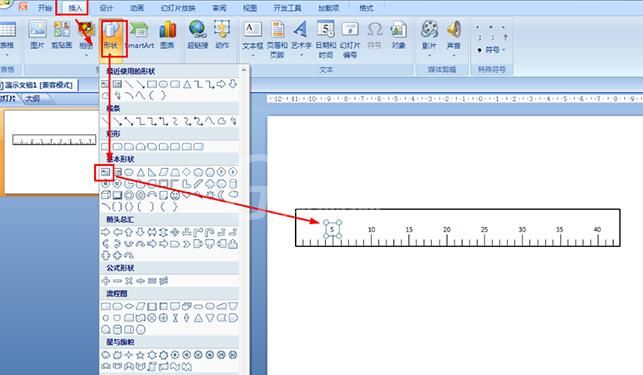643x375 pixels.
Task: Expand the 艺术字 WordArt dropdown
Action: 301,55
